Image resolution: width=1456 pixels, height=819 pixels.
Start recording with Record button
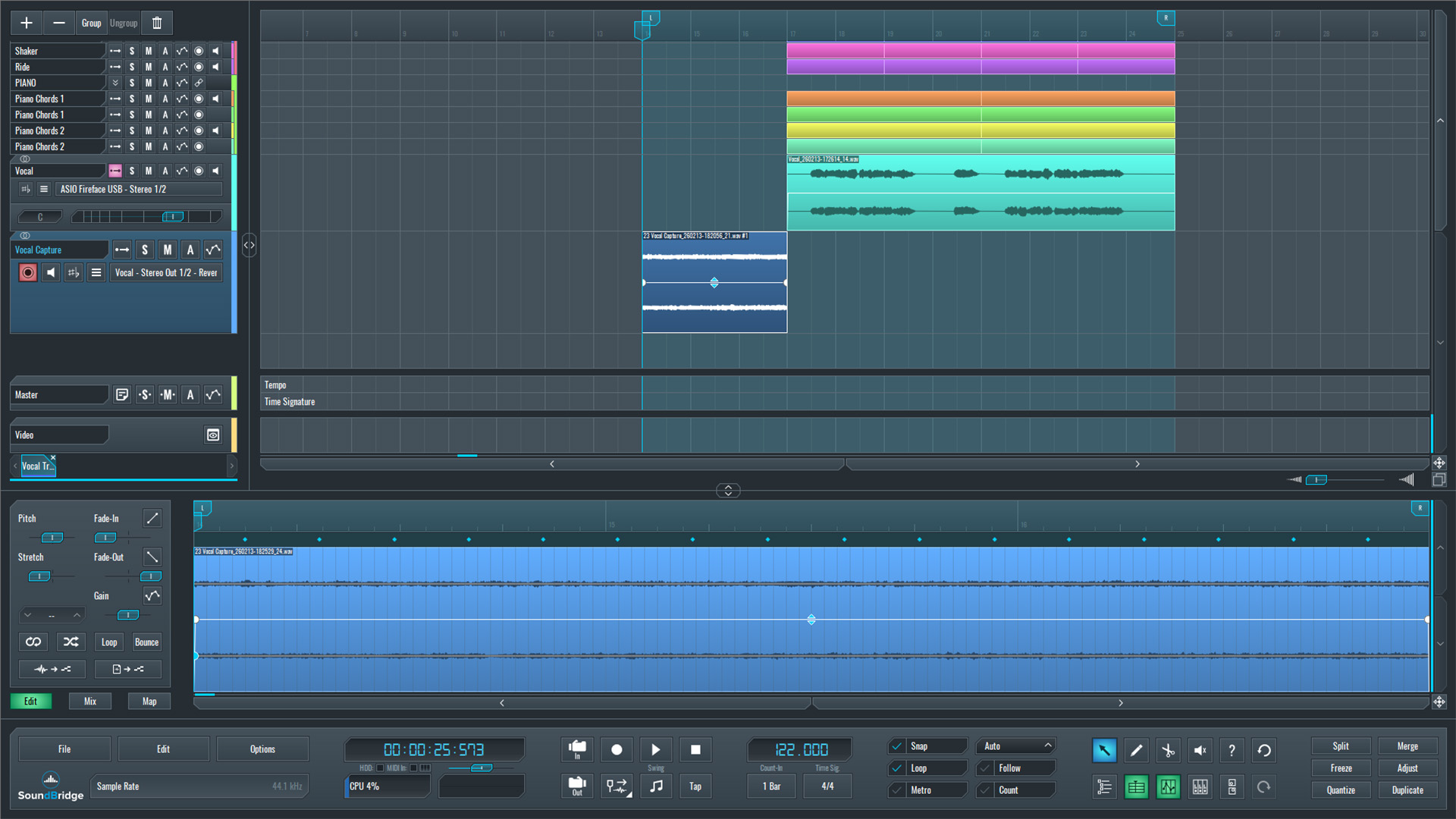(617, 749)
